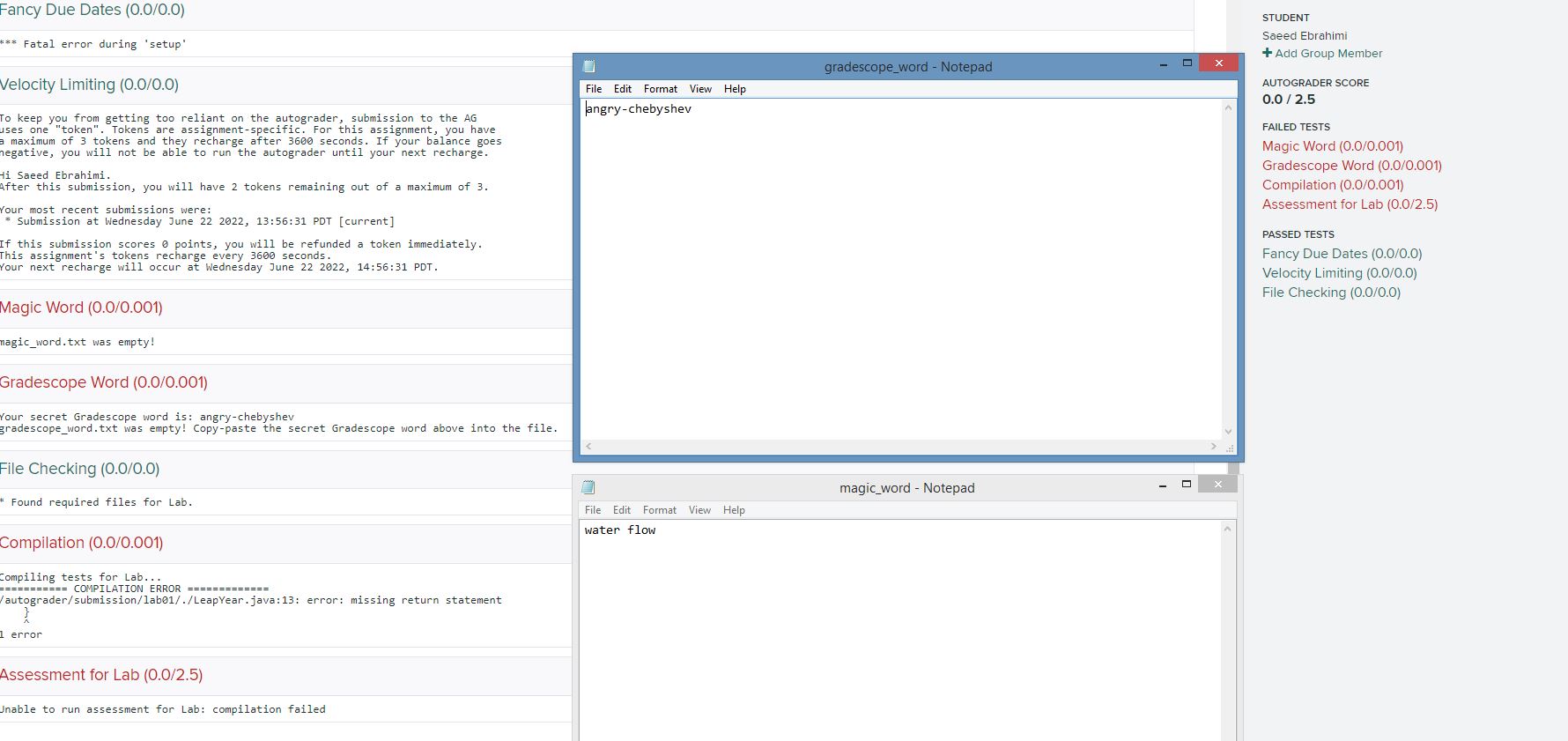Screen dimensions: 1568x741
Task: Open File menu in gradescope_word Notepad
Action: 594,89
